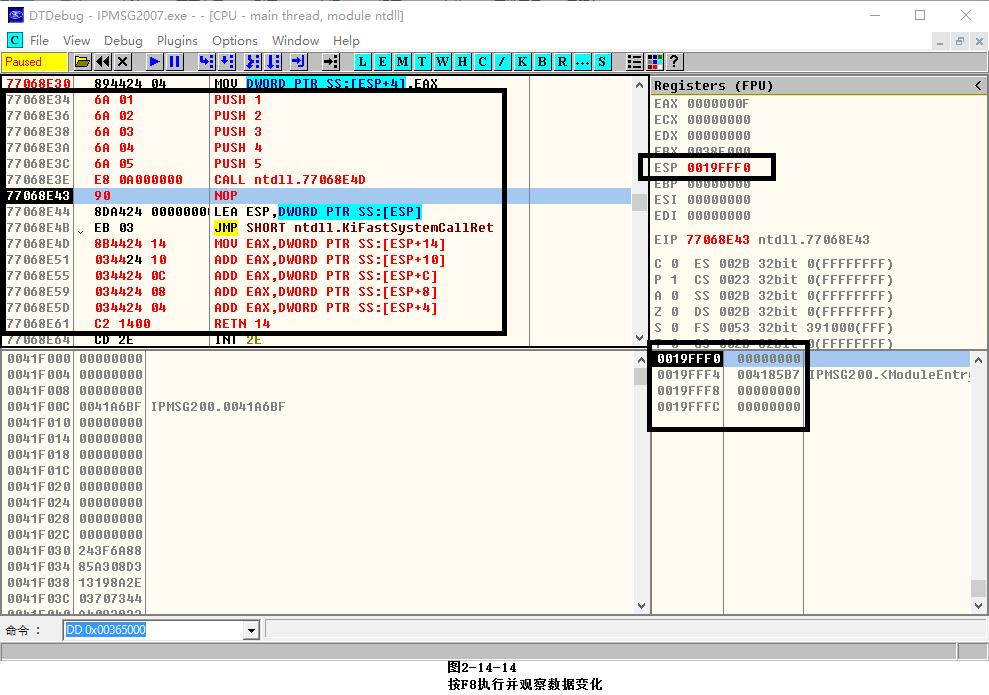Show Breakpoints with the B toolbar button
The height and width of the screenshot is (695, 989).
tap(542, 62)
